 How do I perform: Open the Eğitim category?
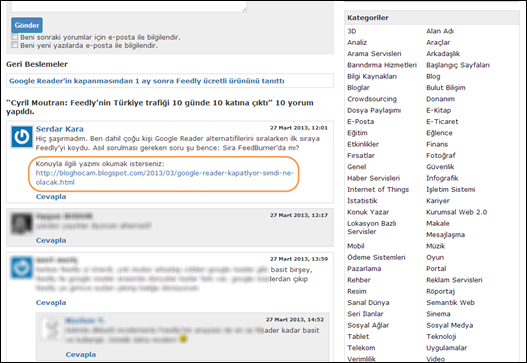(x=357, y=133)
